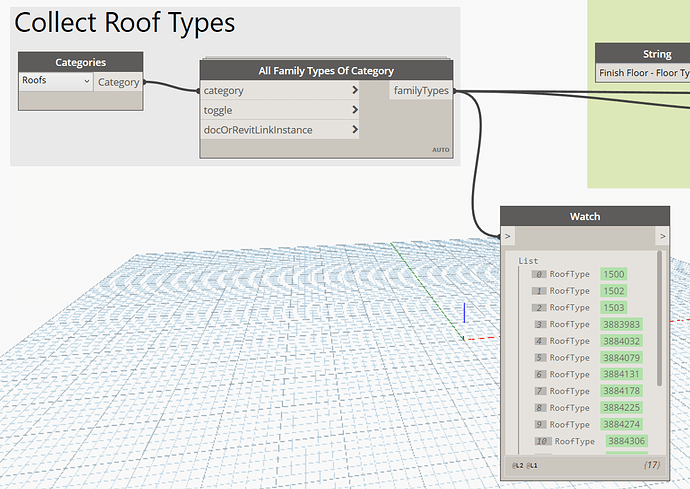Open the Roofs category dropdown
690x489 pixels.
click(56, 81)
